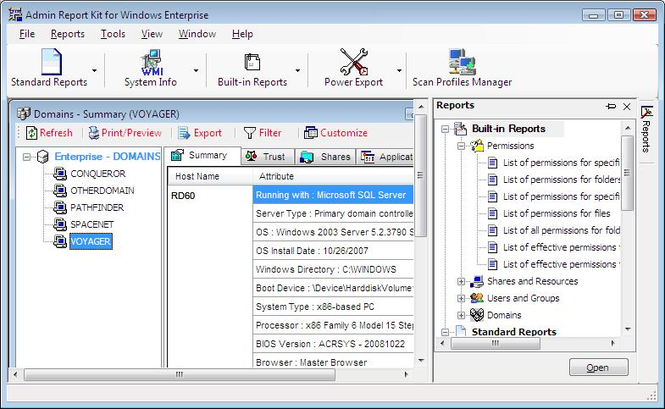Open the Reports menu

click(x=67, y=34)
